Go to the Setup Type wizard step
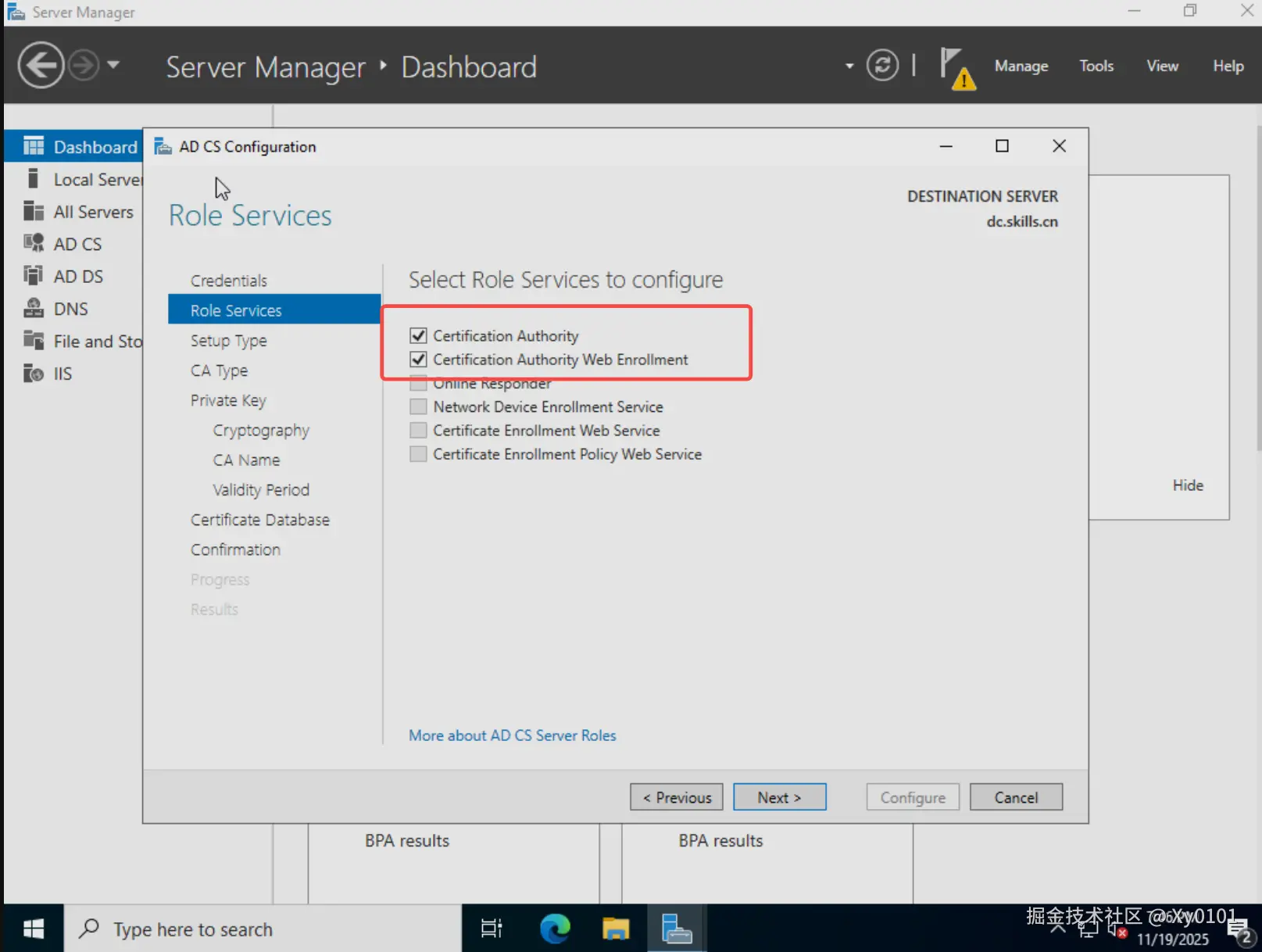 pos(229,341)
